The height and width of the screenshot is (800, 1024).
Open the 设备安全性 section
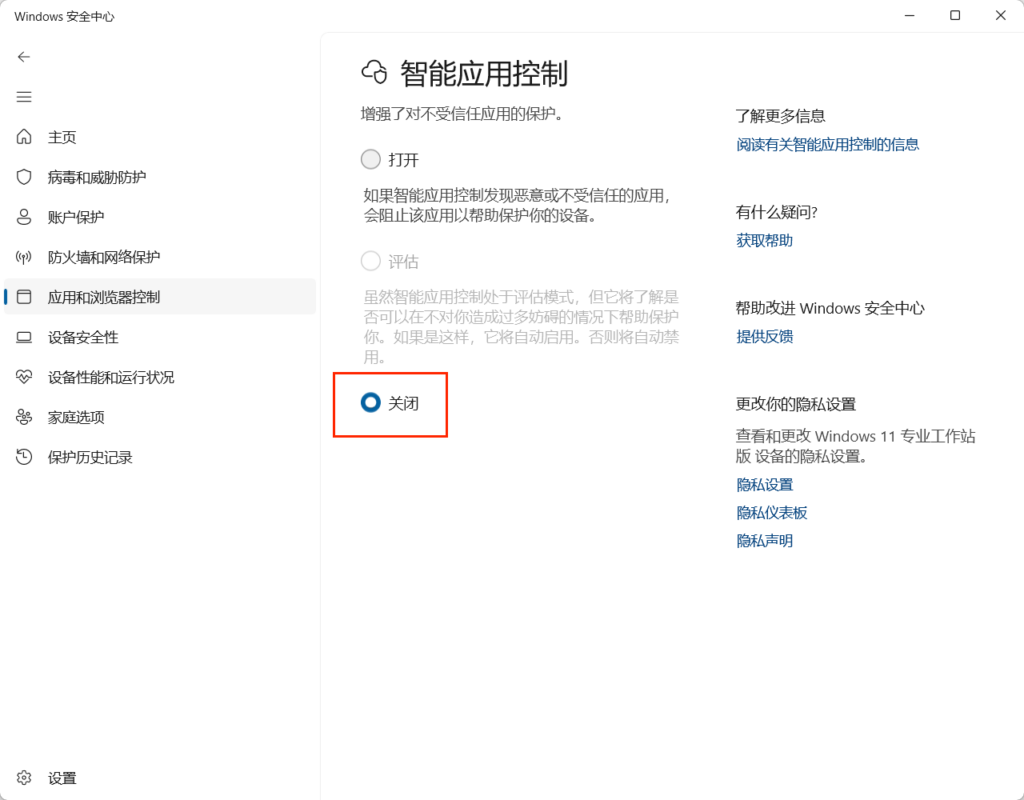click(x=160, y=337)
